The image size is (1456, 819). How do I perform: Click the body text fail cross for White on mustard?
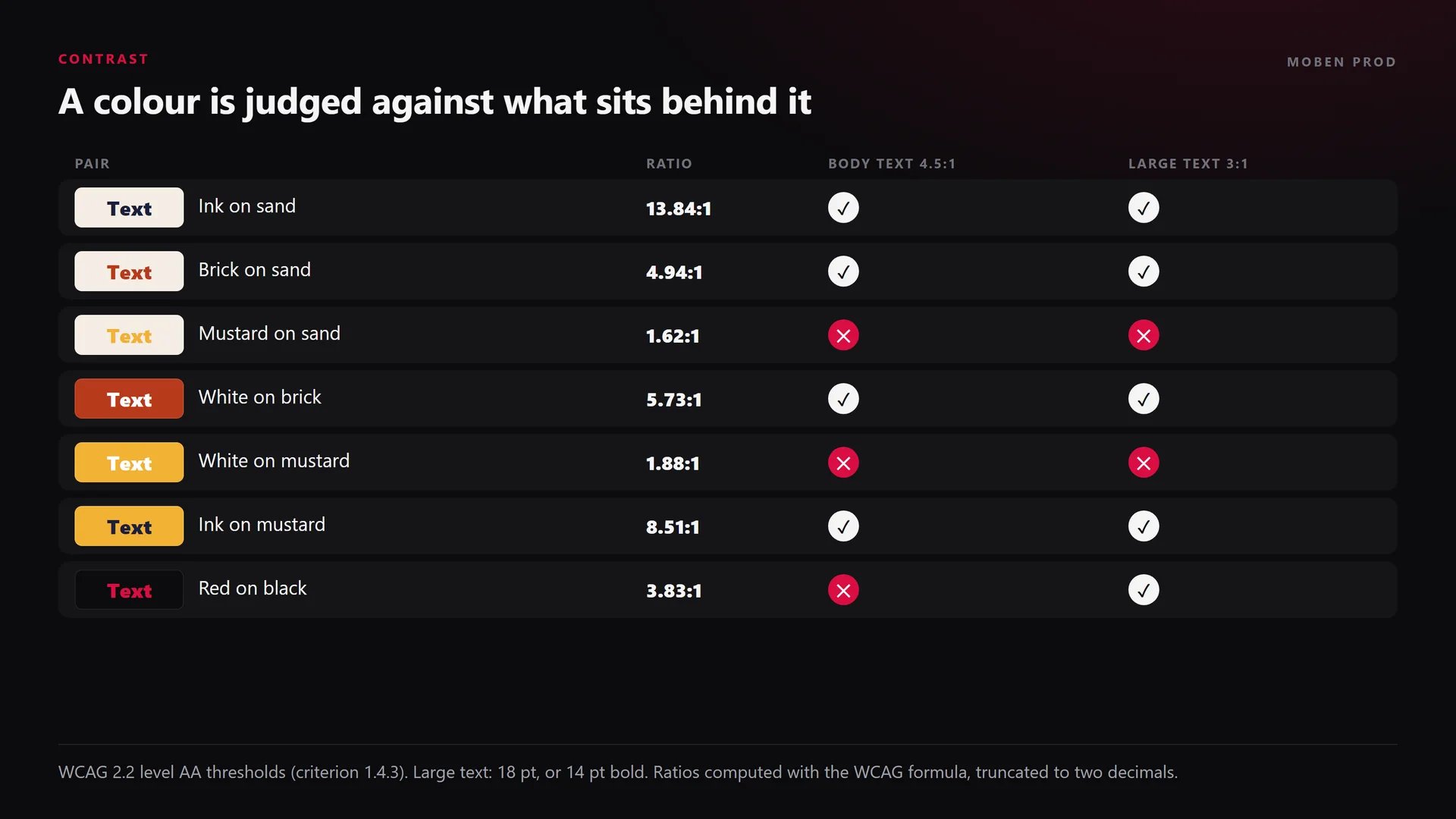[843, 463]
